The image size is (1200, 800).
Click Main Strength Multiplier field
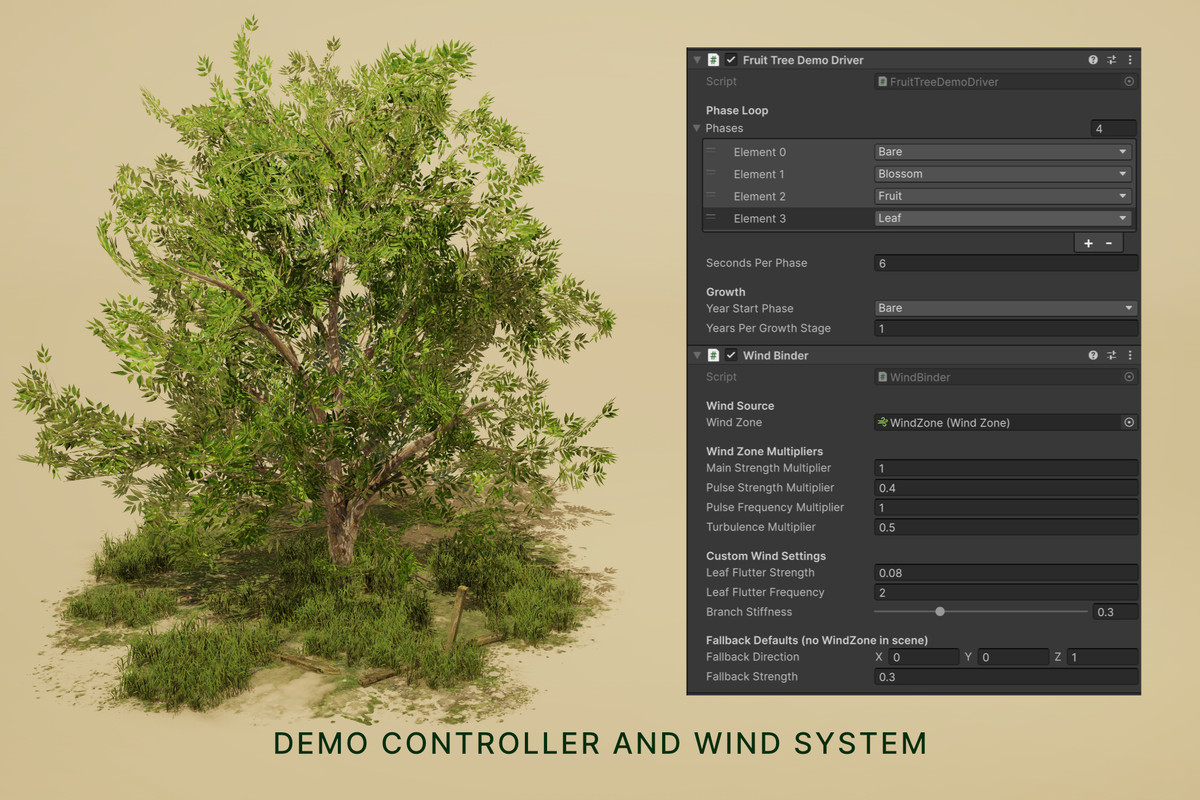1006,468
